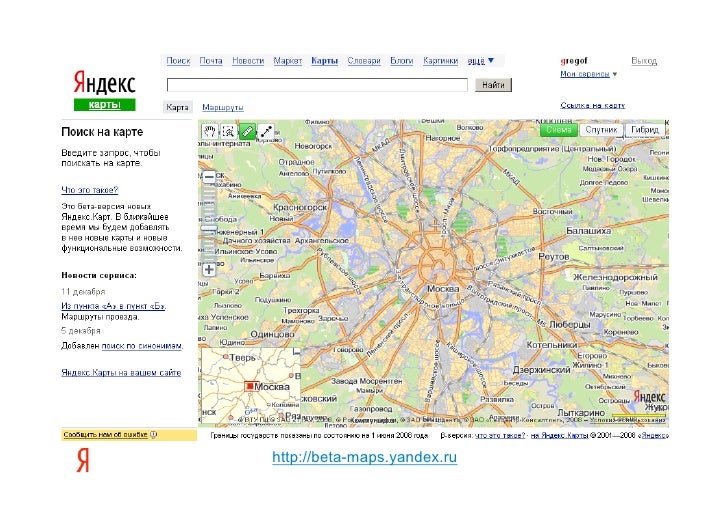Open the gregof username link
Viewport: 728px width, 514px height.
pos(574,61)
